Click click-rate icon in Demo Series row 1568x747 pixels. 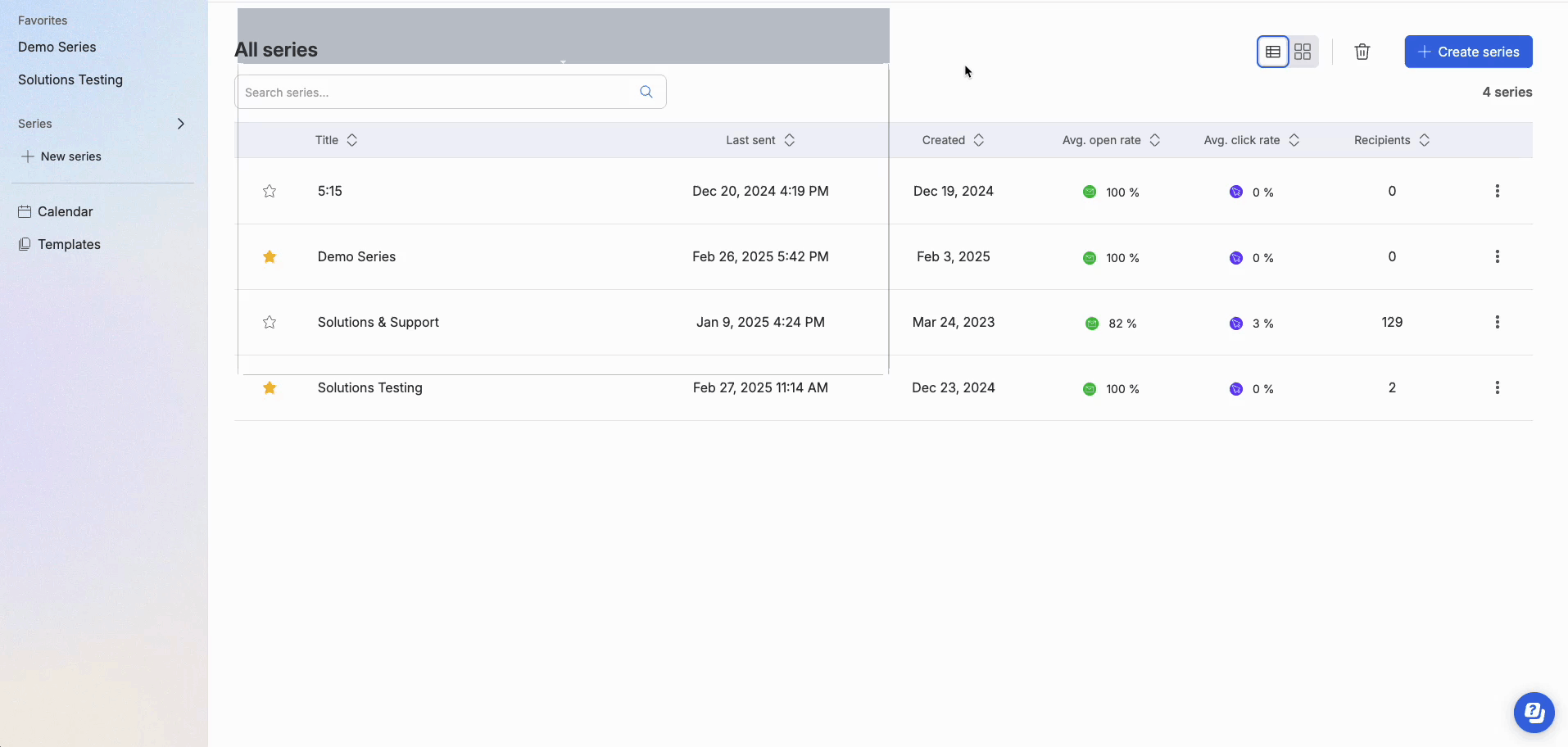pyautogui.click(x=1236, y=258)
